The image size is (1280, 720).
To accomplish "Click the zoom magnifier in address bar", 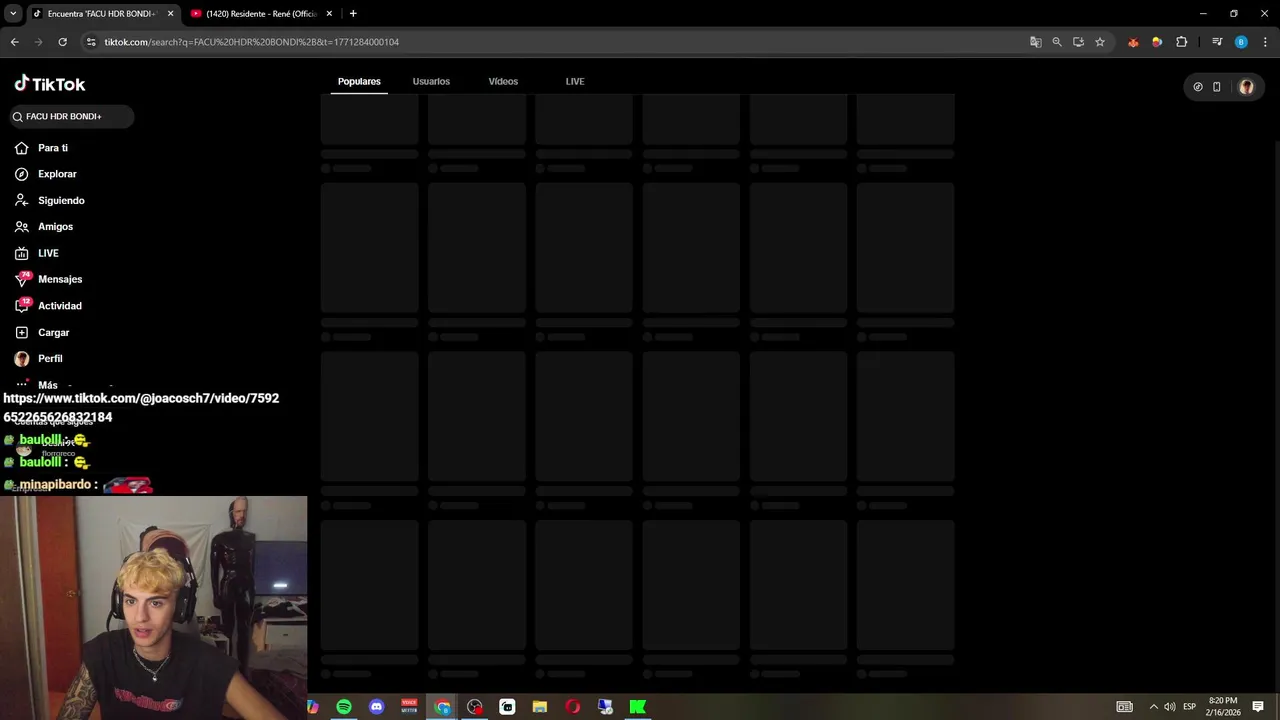I will pos(1057,42).
